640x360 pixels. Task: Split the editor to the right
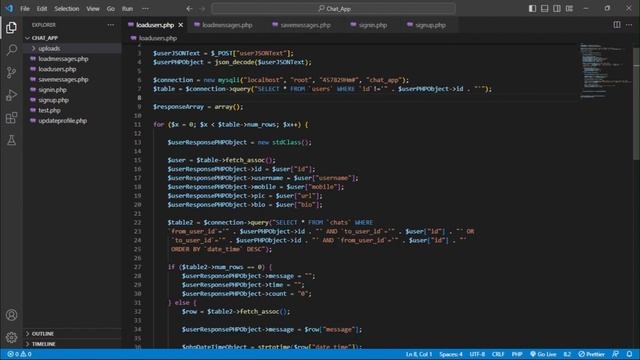[x=617, y=25]
